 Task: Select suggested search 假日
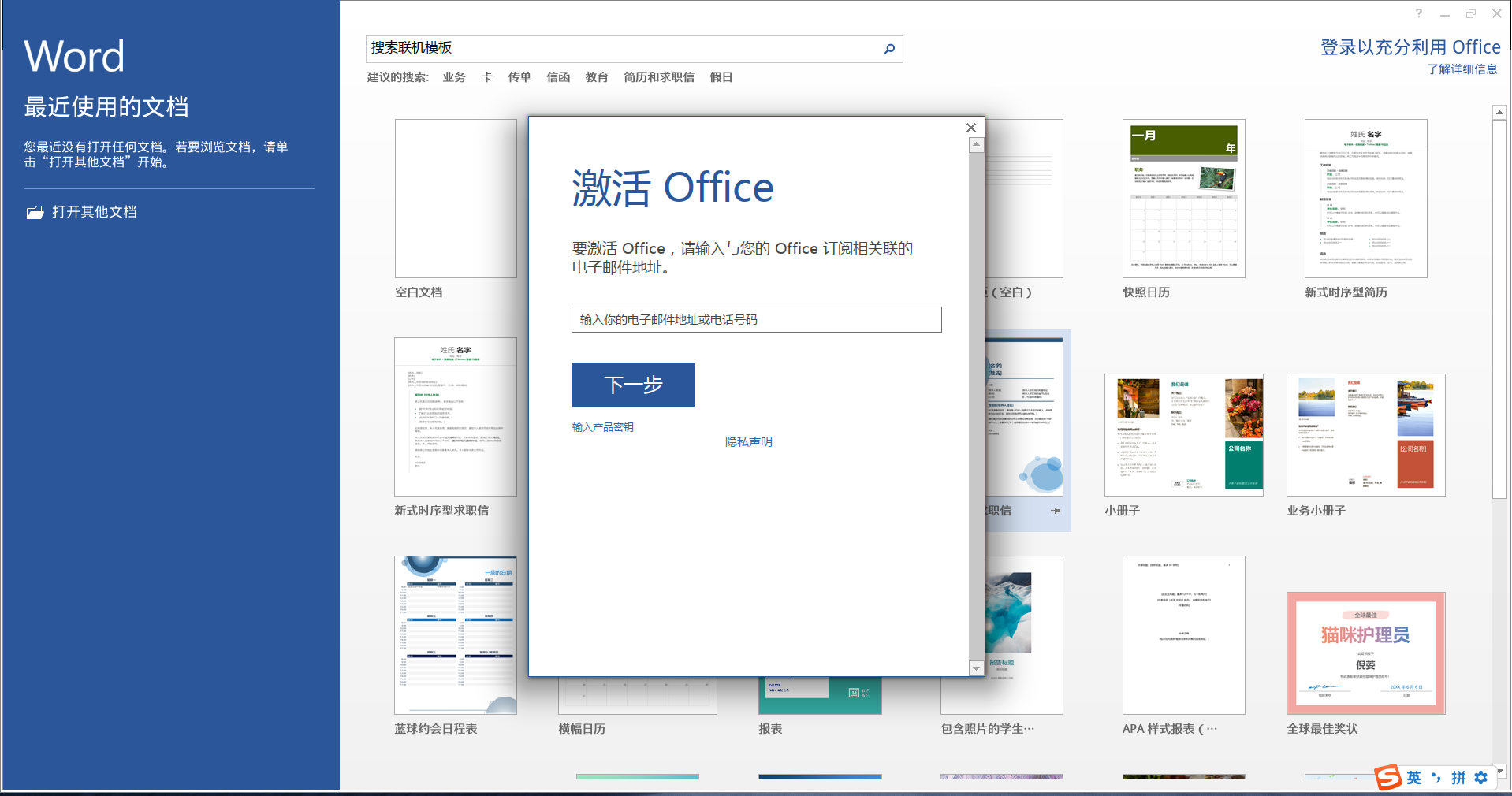(721, 77)
